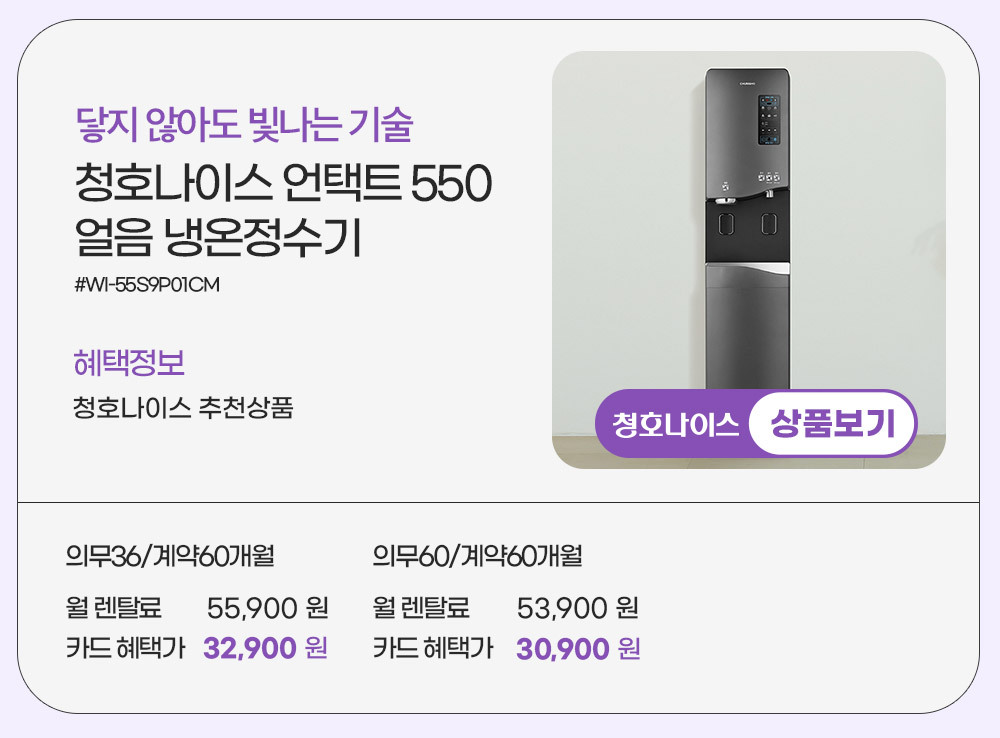Click 월 렌탈료 label under 의무60 plan

point(421,607)
